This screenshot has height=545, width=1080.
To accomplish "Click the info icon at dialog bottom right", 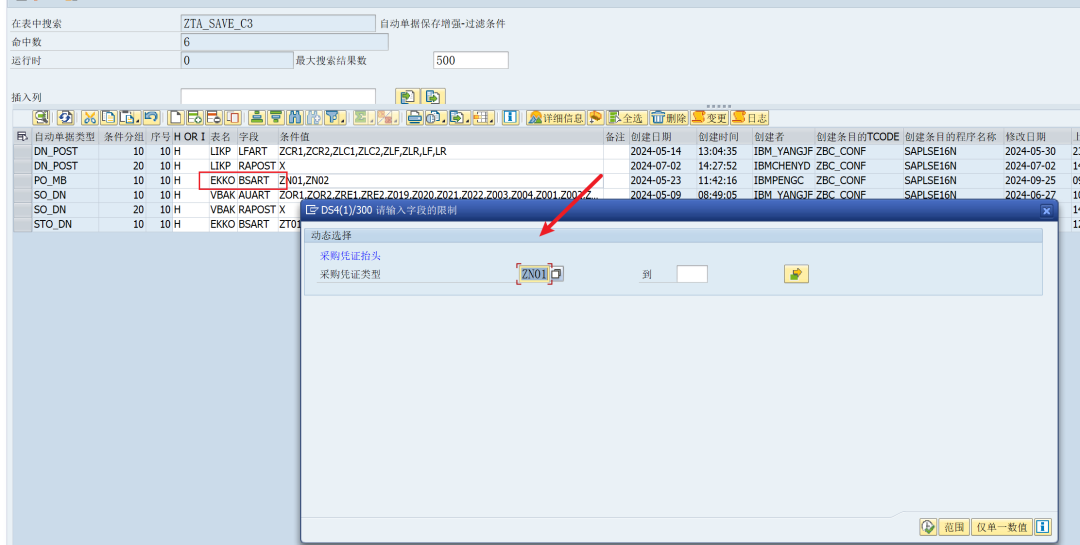I will [1043, 527].
